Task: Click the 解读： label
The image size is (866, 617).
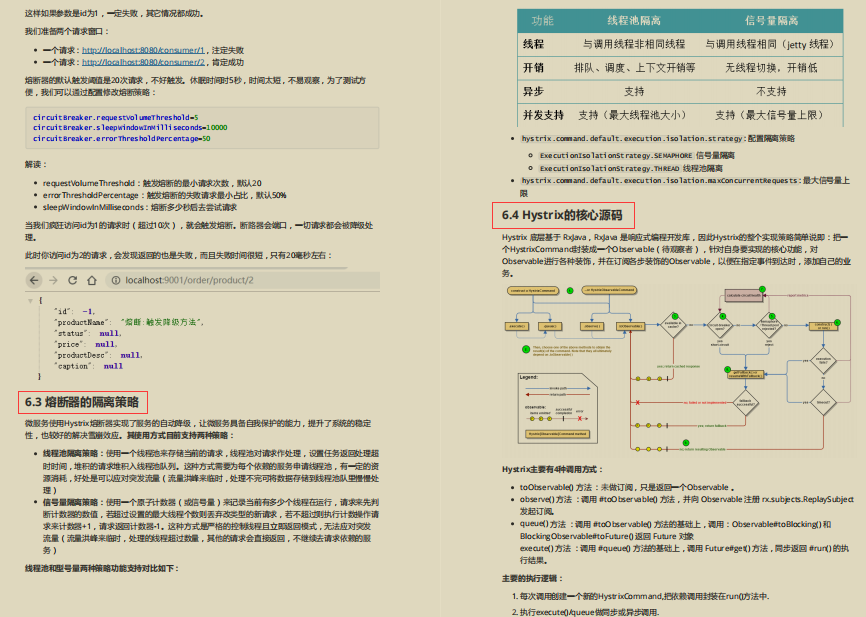Action: [x=36, y=165]
